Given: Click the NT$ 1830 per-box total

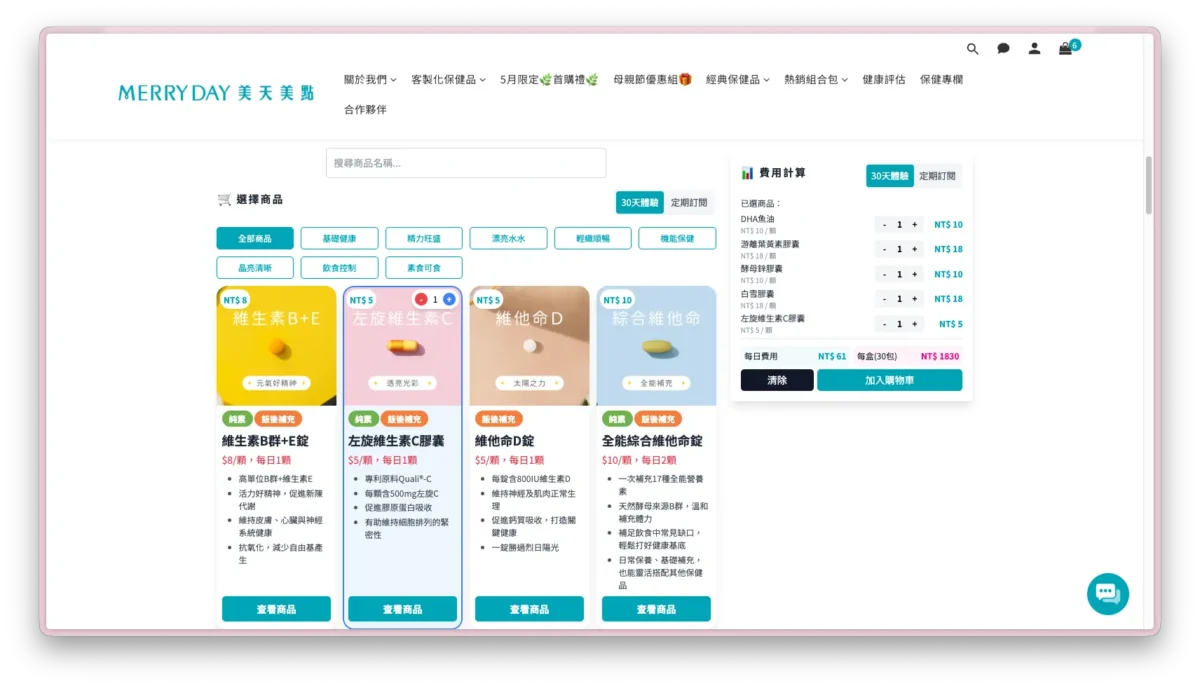Looking at the screenshot, I should (940, 356).
